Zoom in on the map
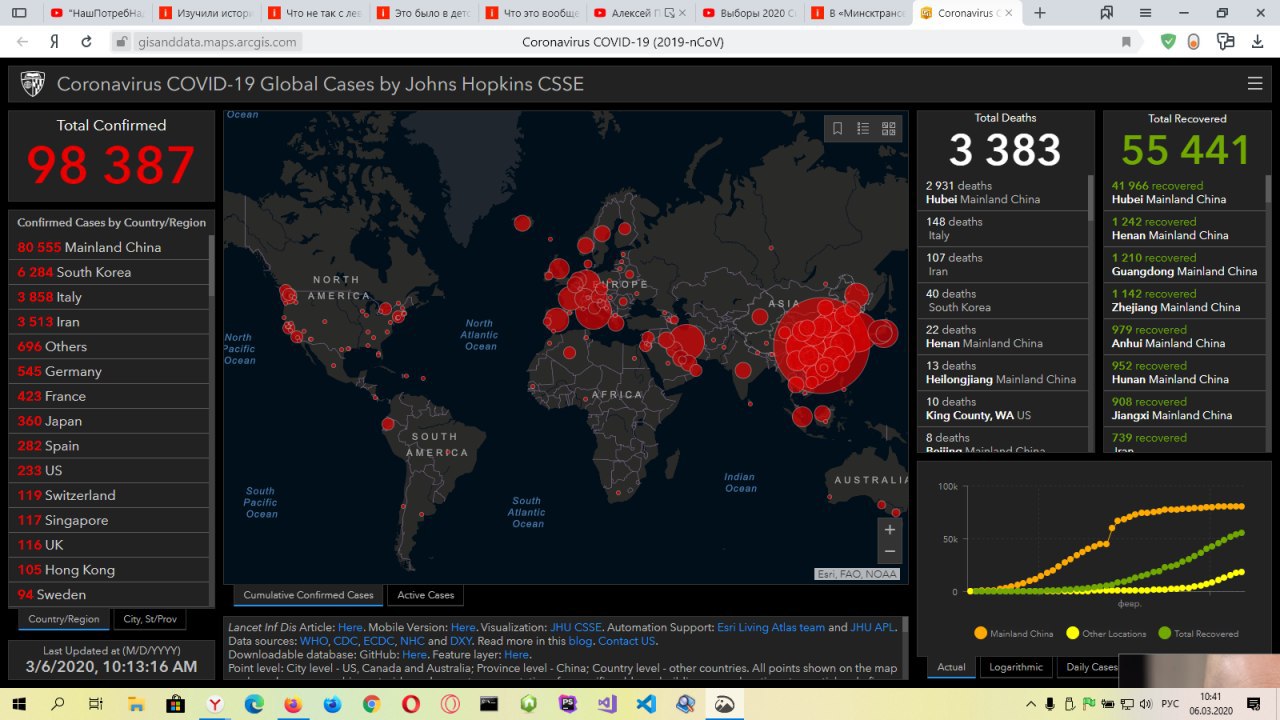 tap(889, 529)
